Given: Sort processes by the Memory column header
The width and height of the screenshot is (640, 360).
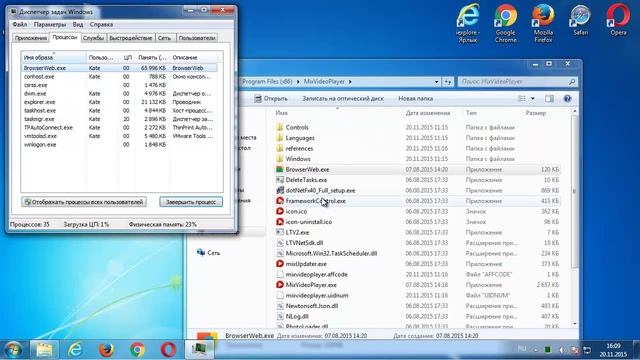Looking at the screenshot, I should pos(151,58).
